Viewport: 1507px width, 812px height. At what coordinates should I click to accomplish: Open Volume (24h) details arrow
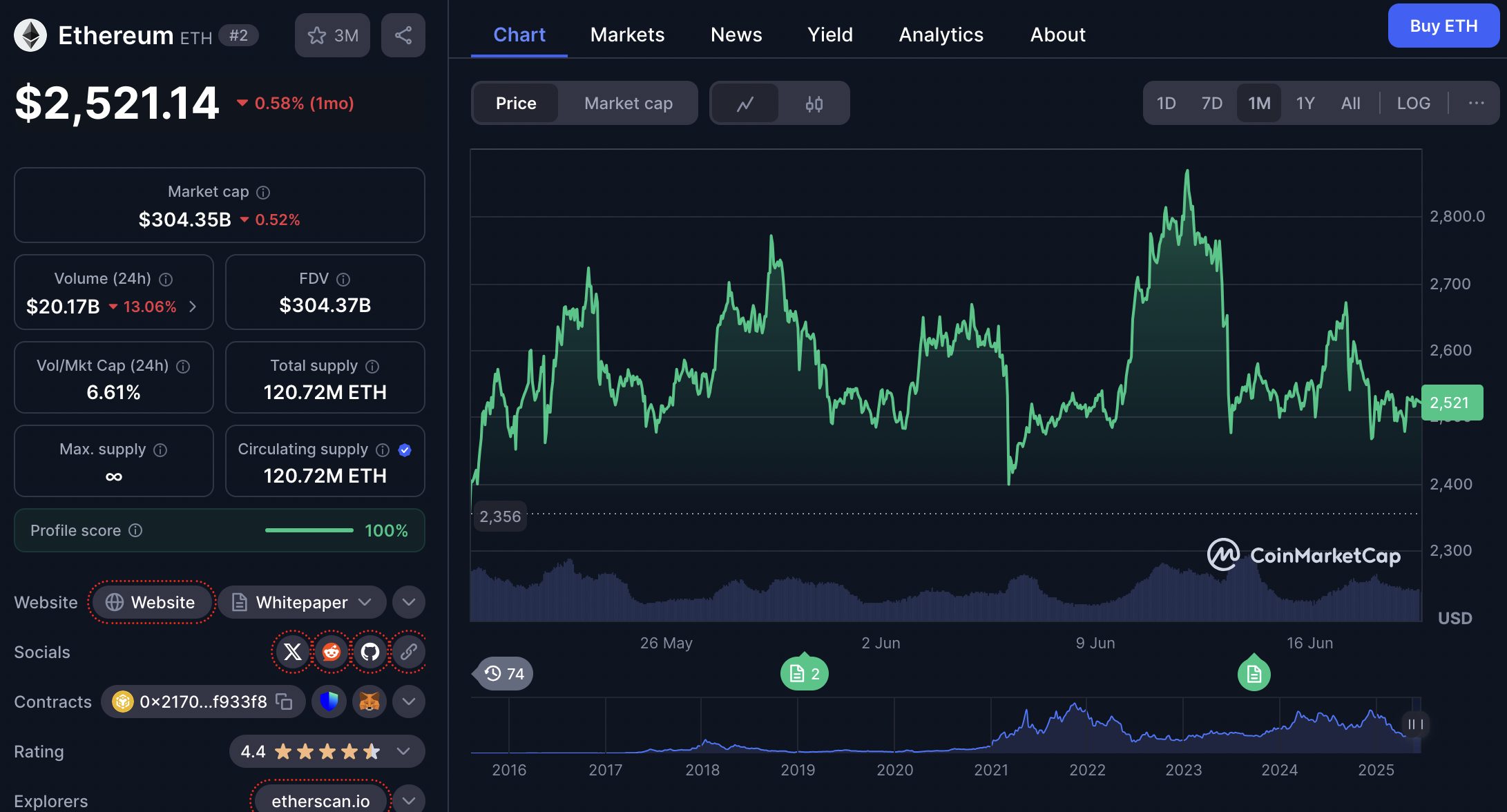pos(193,307)
